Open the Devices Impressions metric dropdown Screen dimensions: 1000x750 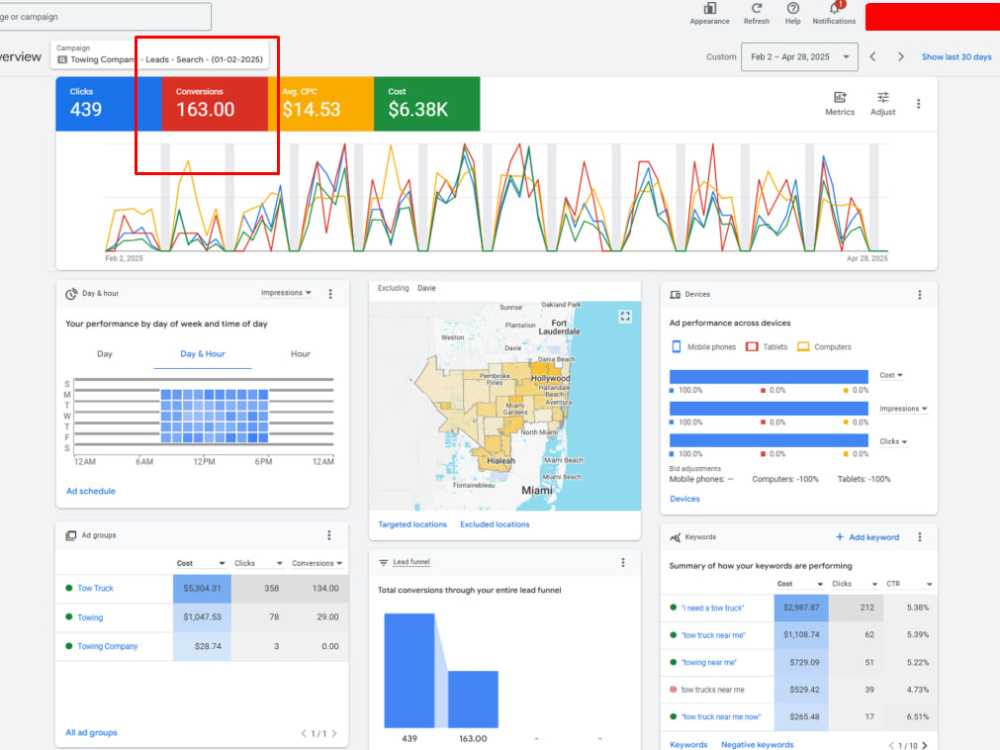coord(903,409)
